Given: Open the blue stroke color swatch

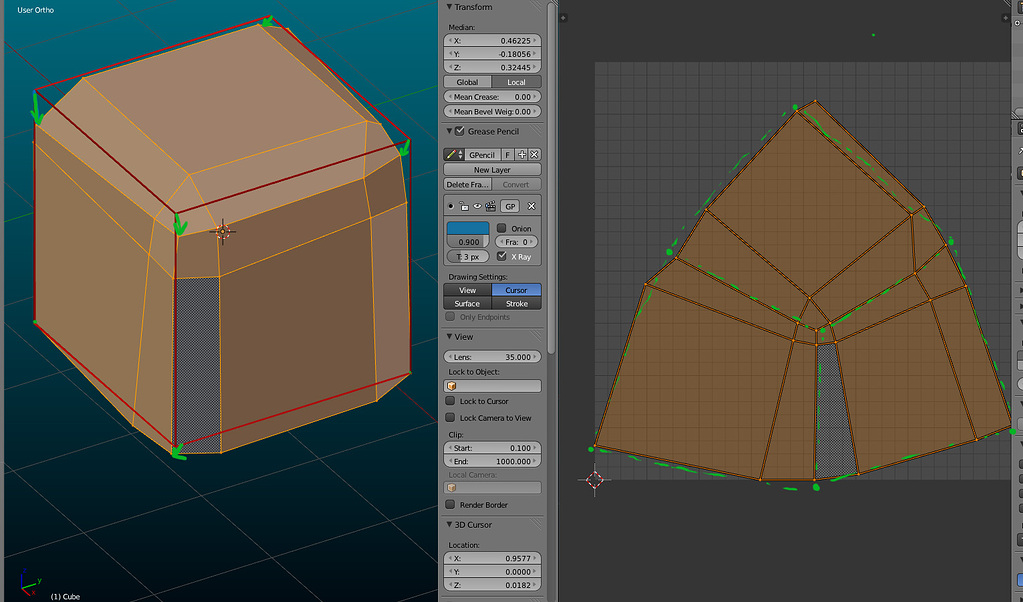Looking at the screenshot, I should point(468,228).
